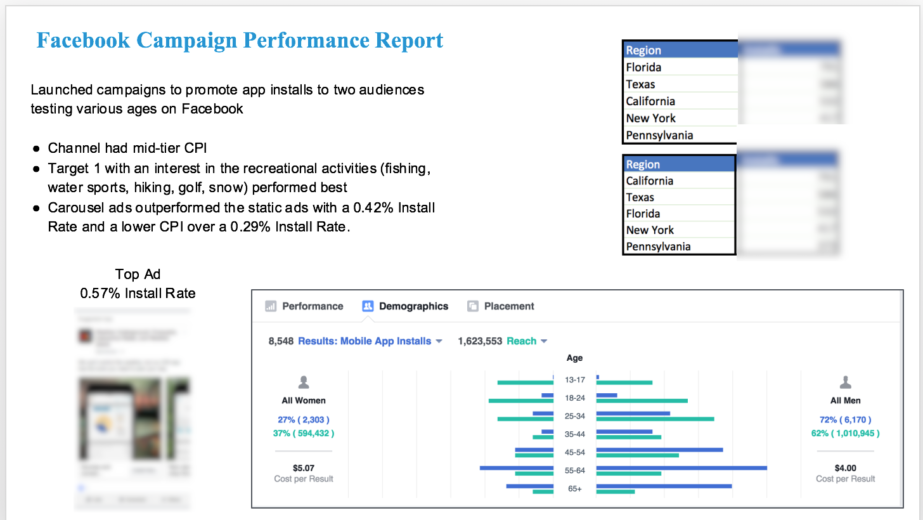The width and height of the screenshot is (923, 520).
Task: Click the men's 55-64 blue results bar
Action: coord(682,468)
